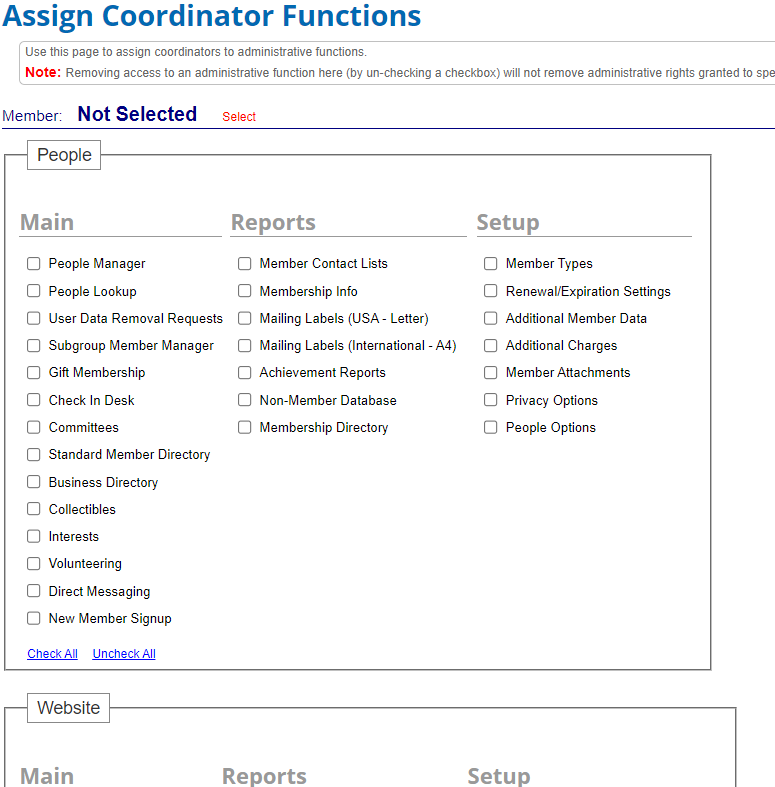The width and height of the screenshot is (775, 787).
Task: Select the Committees checkbox
Action: coord(34,427)
